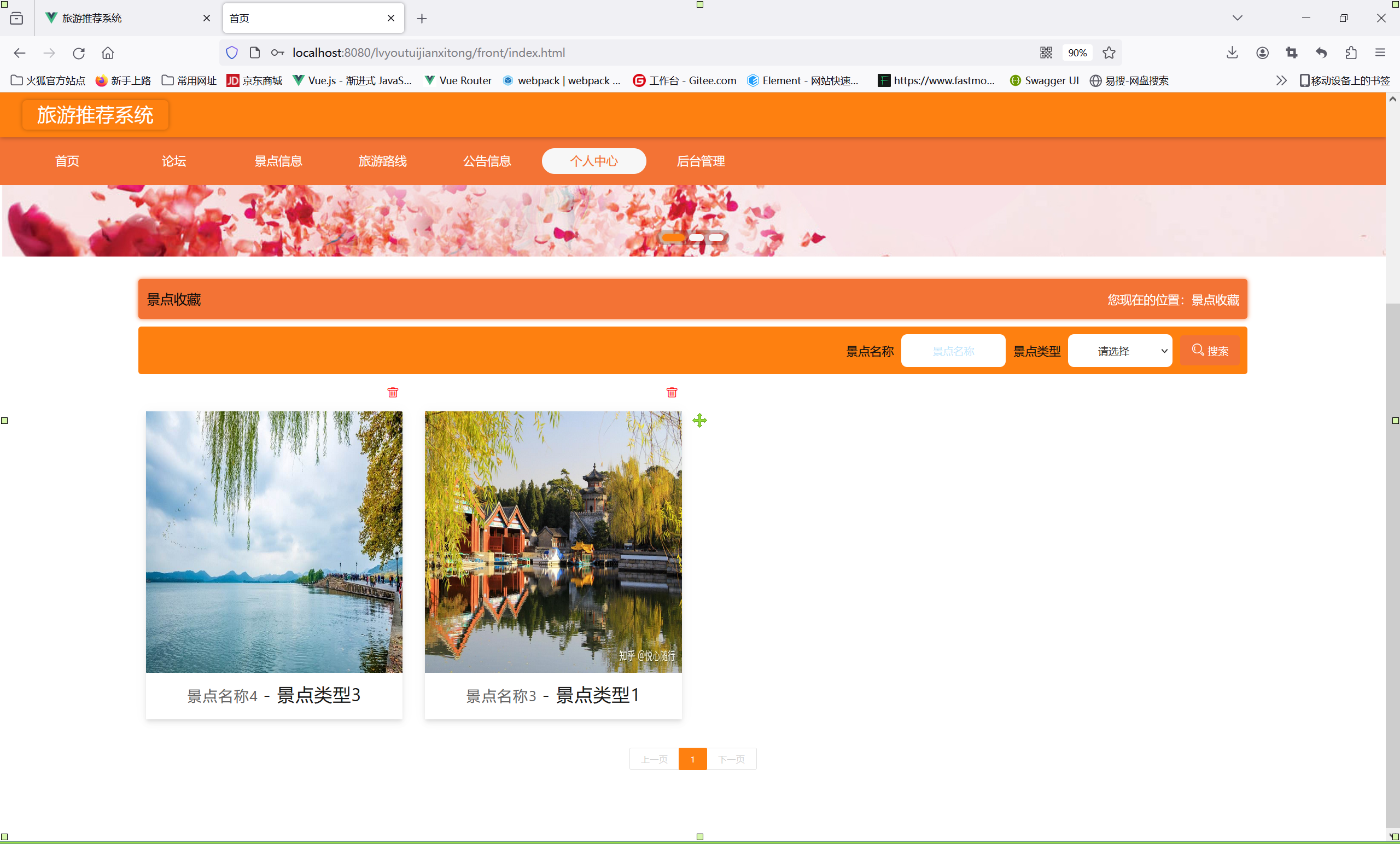Click the page zoom 90% indicator
The image size is (1400, 844).
(x=1077, y=53)
